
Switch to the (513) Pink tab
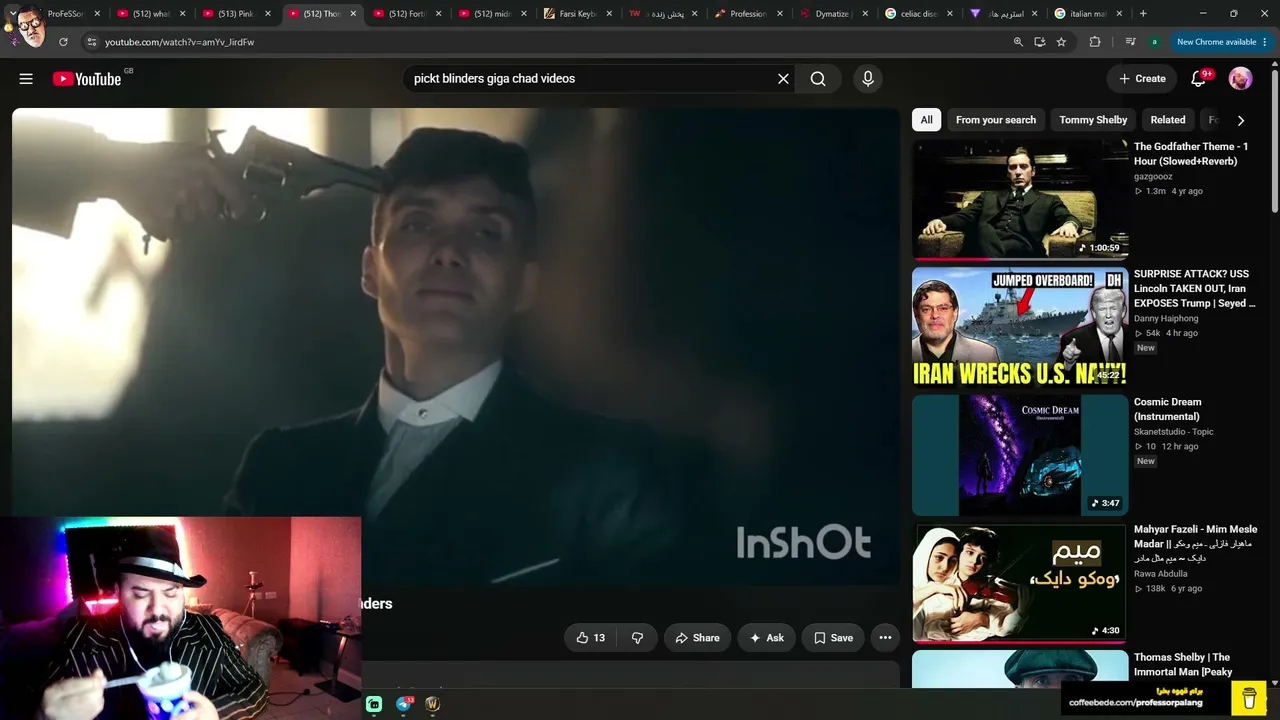[x=237, y=14]
